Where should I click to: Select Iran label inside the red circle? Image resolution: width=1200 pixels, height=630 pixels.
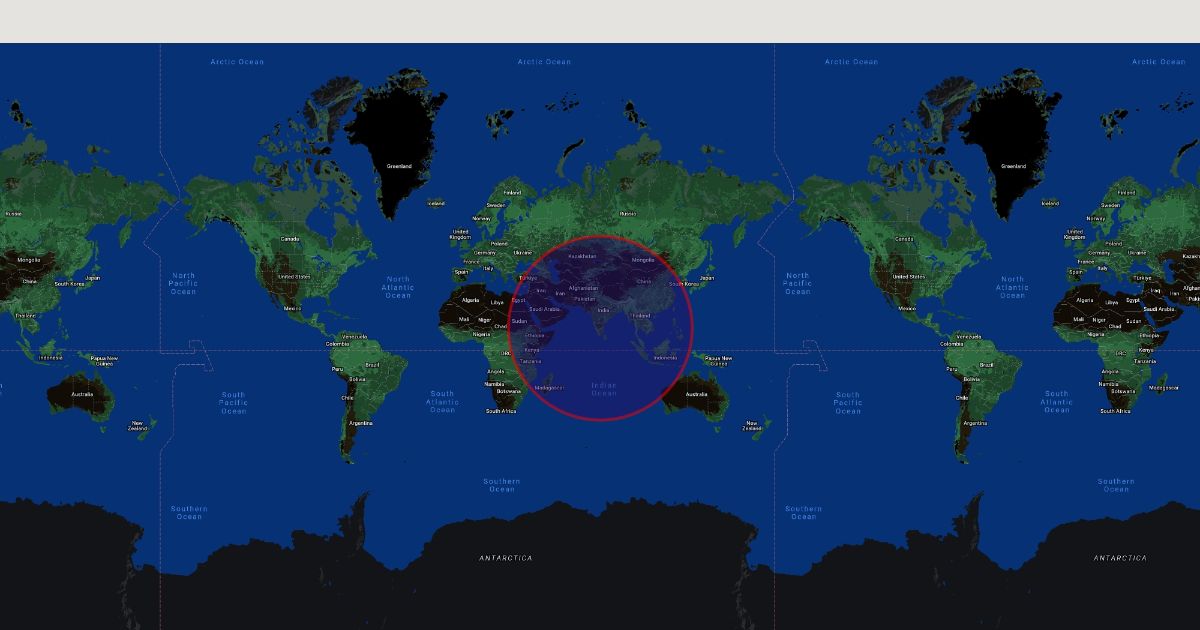[560, 294]
